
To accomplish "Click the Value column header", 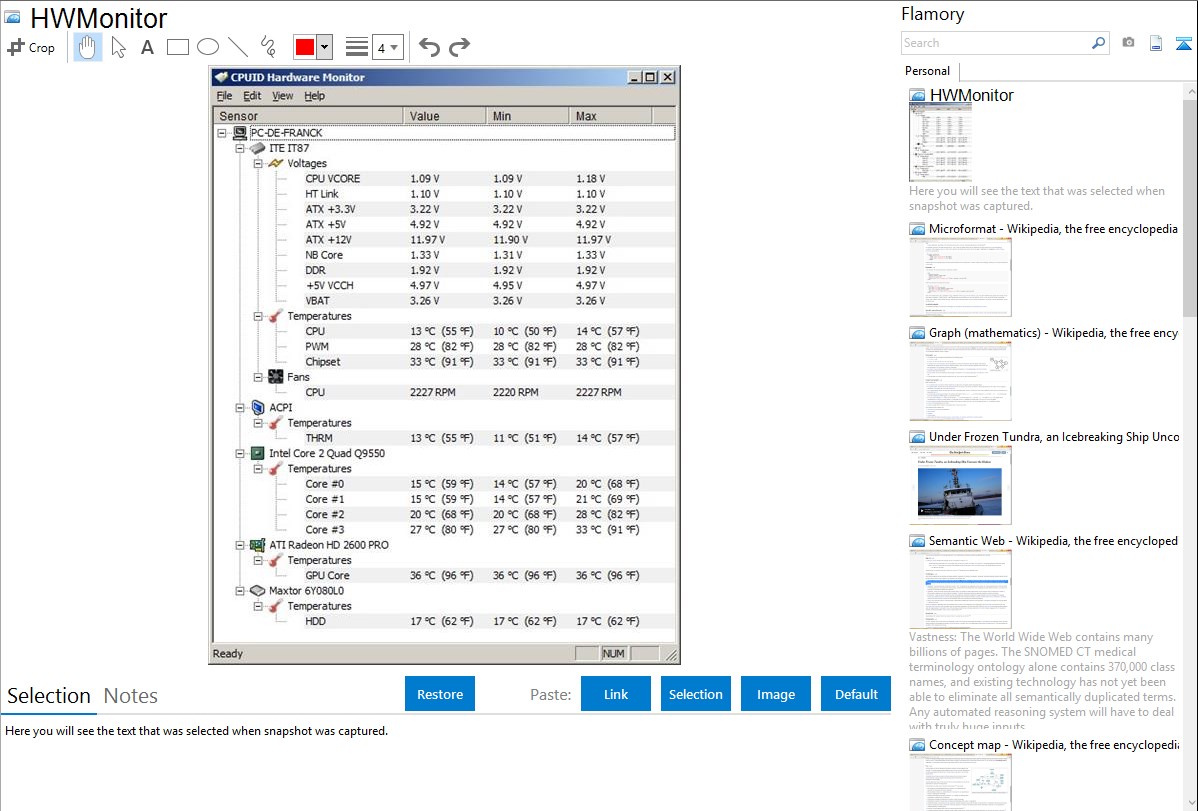I will (445, 116).
